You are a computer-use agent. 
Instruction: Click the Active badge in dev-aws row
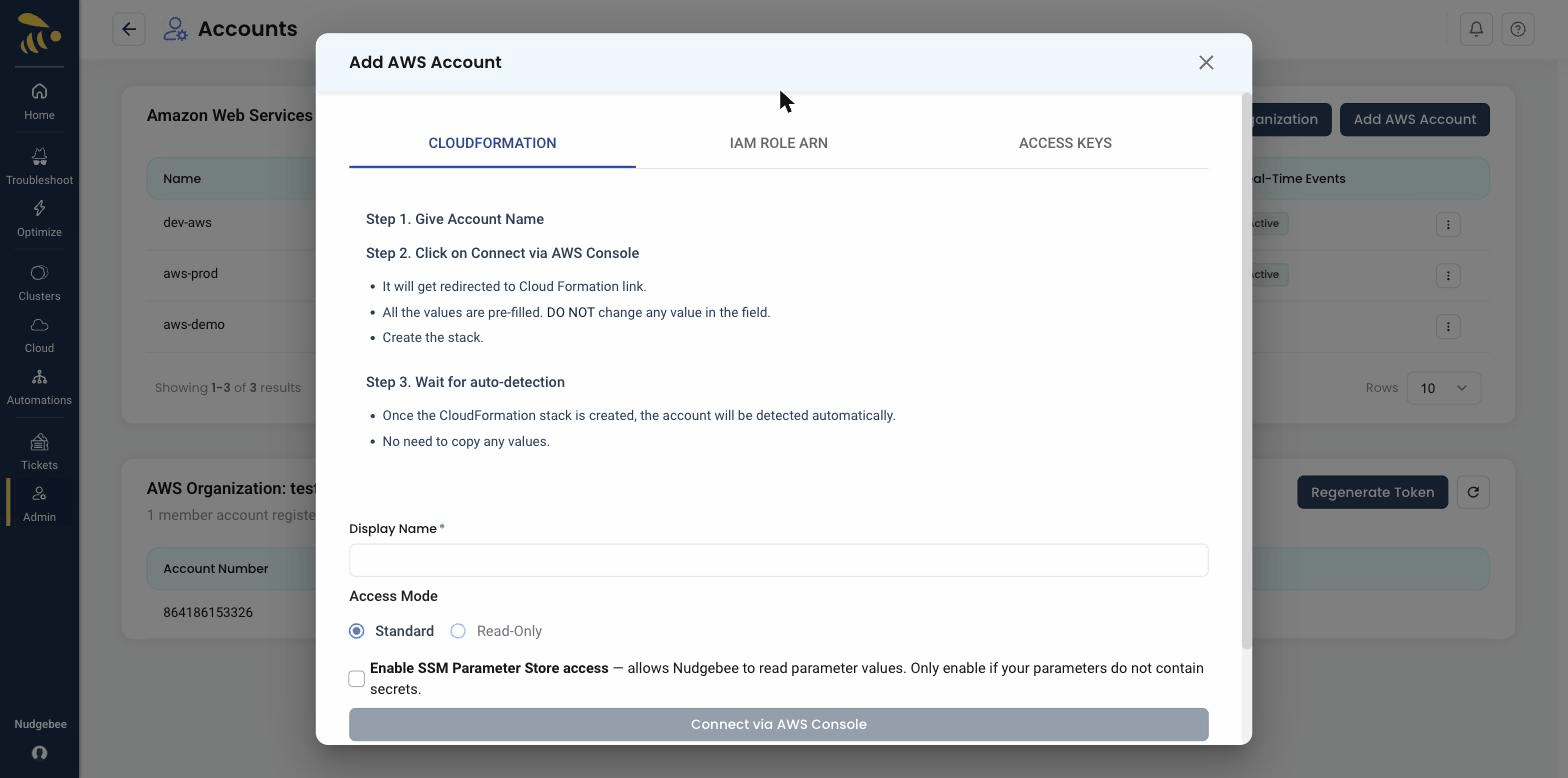[x=1268, y=223]
